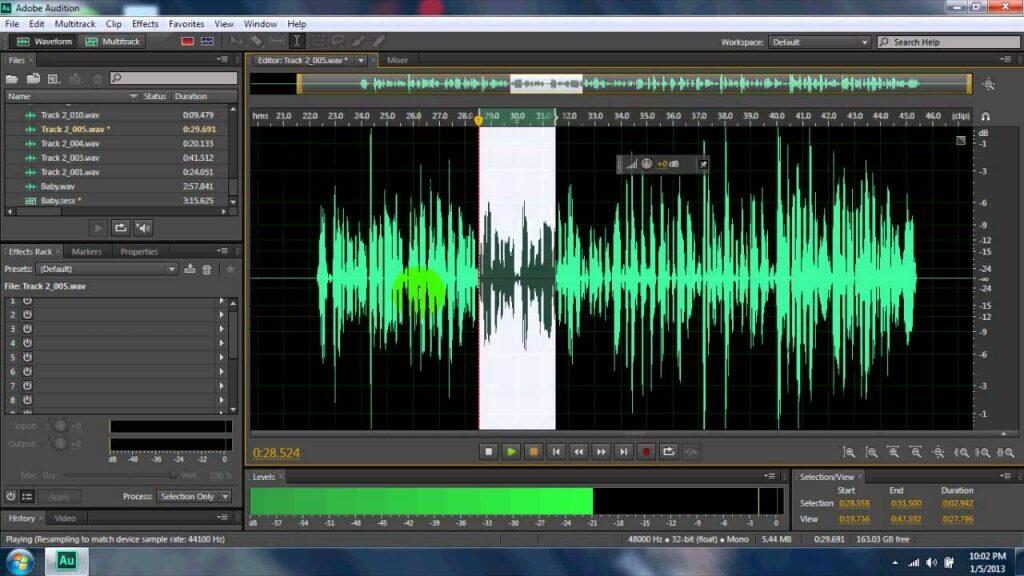Mark preset as favorite star icon
The height and width of the screenshot is (576, 1024).
(230, 269)
